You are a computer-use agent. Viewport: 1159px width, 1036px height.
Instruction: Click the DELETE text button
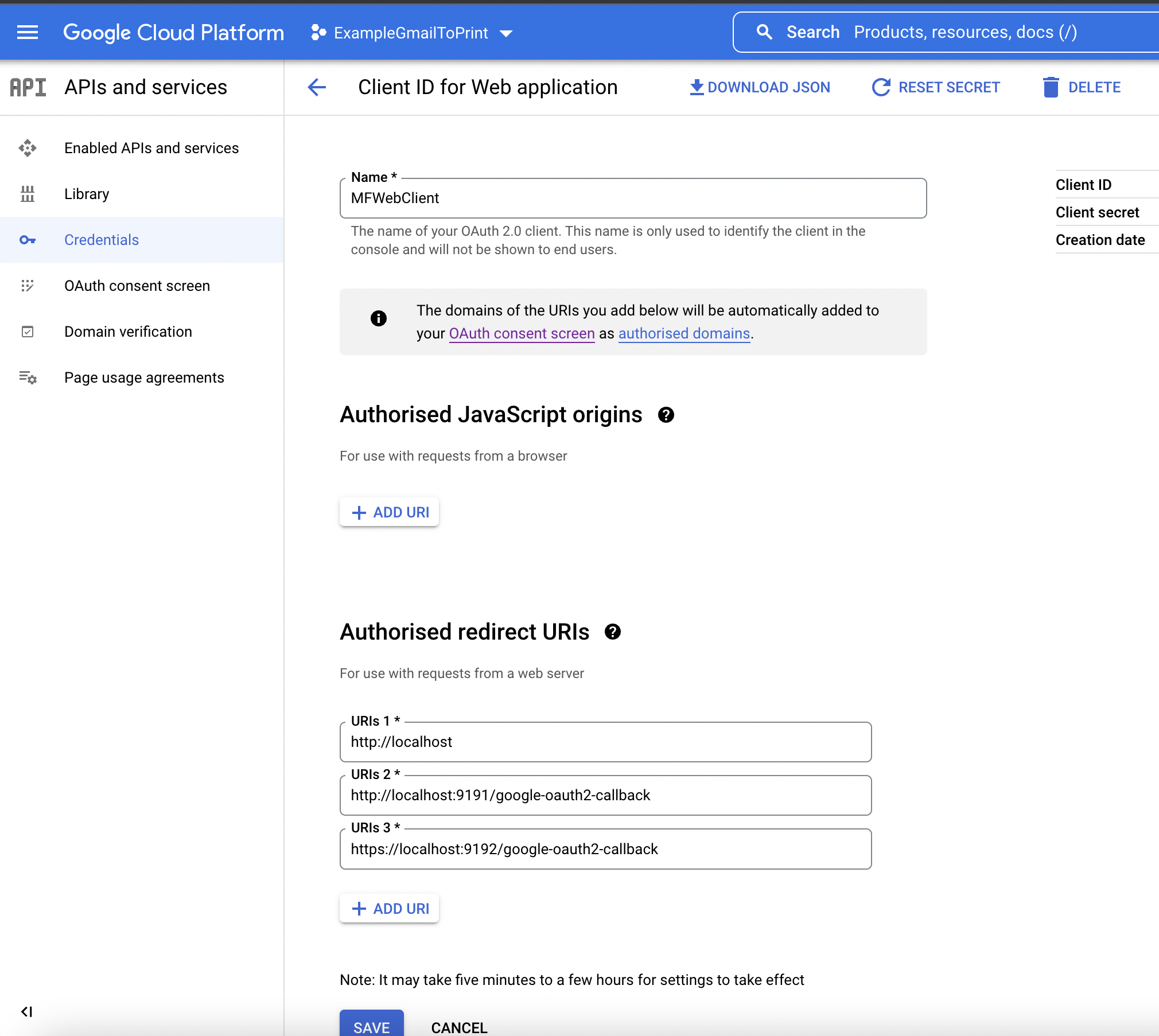click(1094, 87)
